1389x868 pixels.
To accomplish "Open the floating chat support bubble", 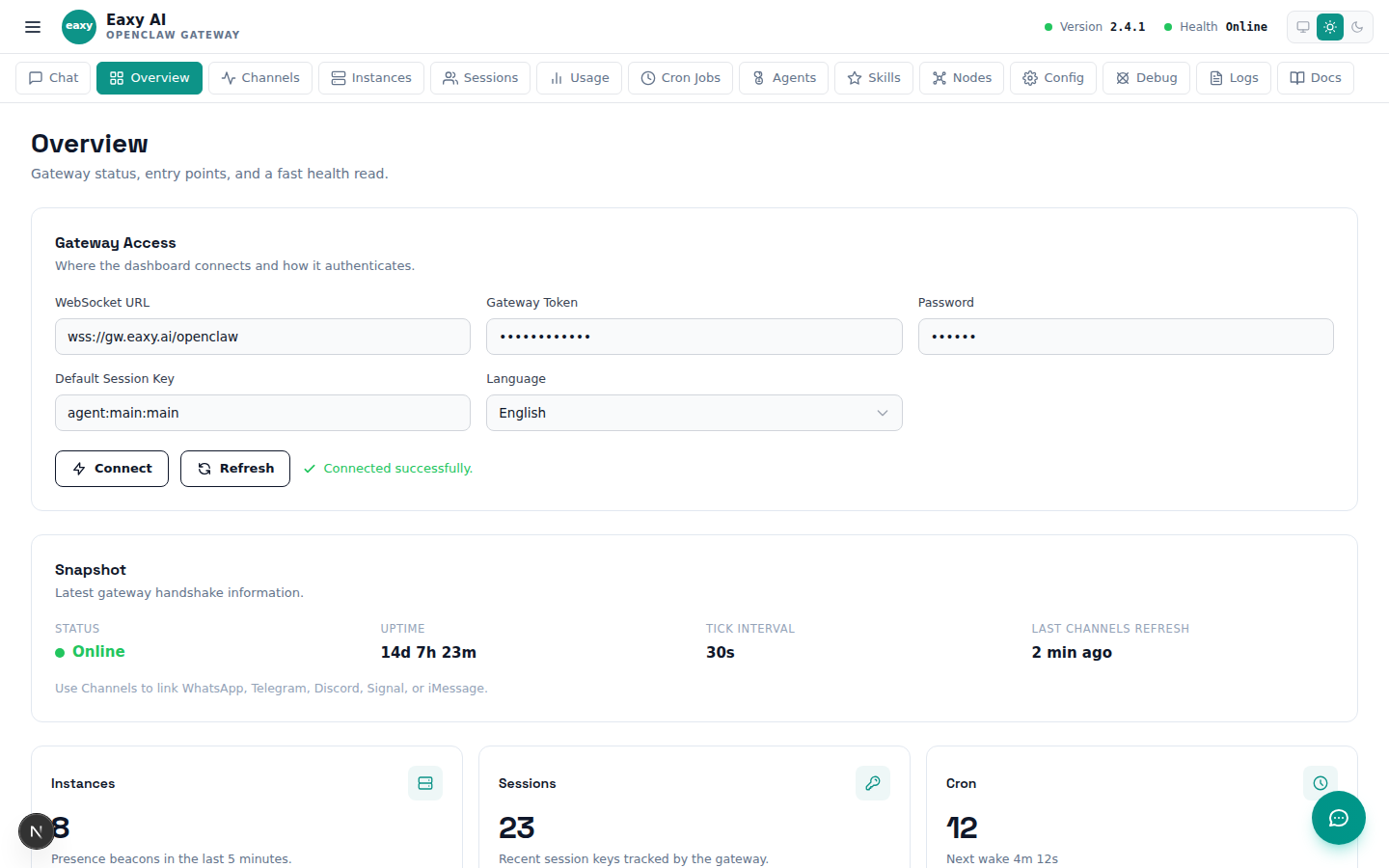I will (1339, 818).
